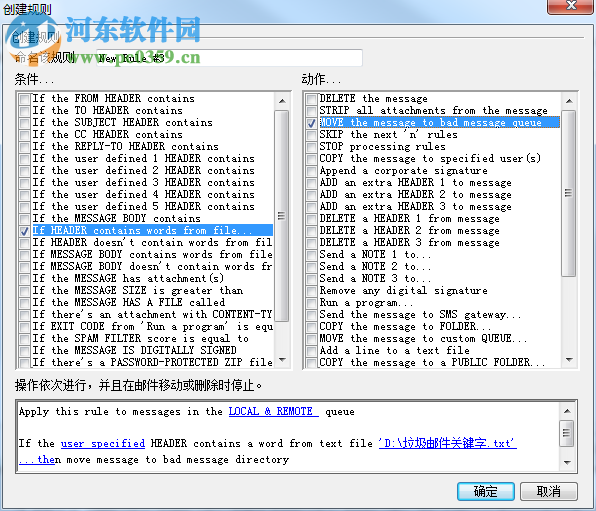Check 'Append a corporate signature' action

(x=311, y=171)
